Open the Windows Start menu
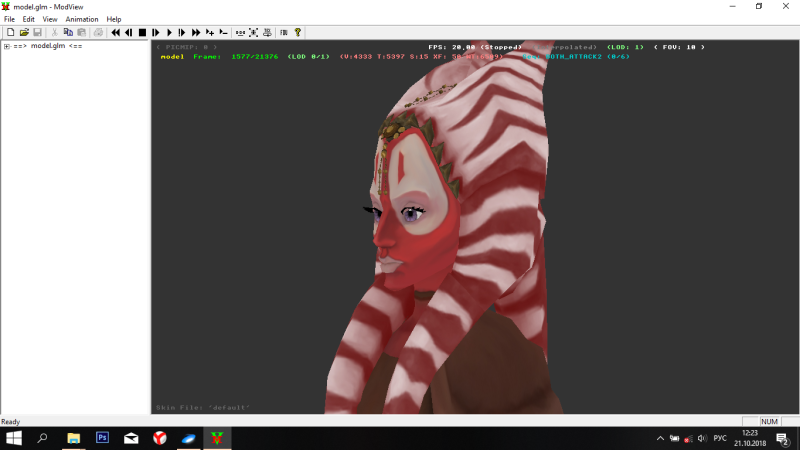This screenshot has width=800, height=450. click(x=14, y=438)
